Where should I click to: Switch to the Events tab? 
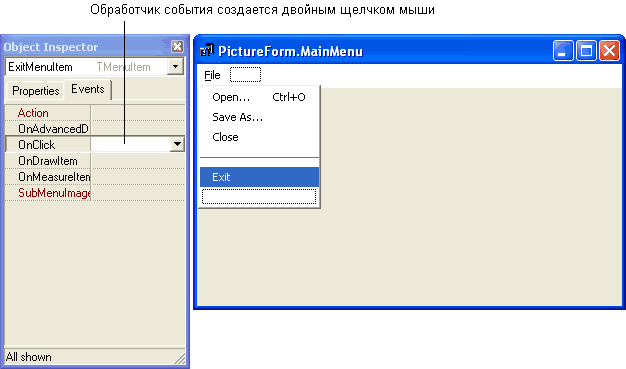click(88, 89)
